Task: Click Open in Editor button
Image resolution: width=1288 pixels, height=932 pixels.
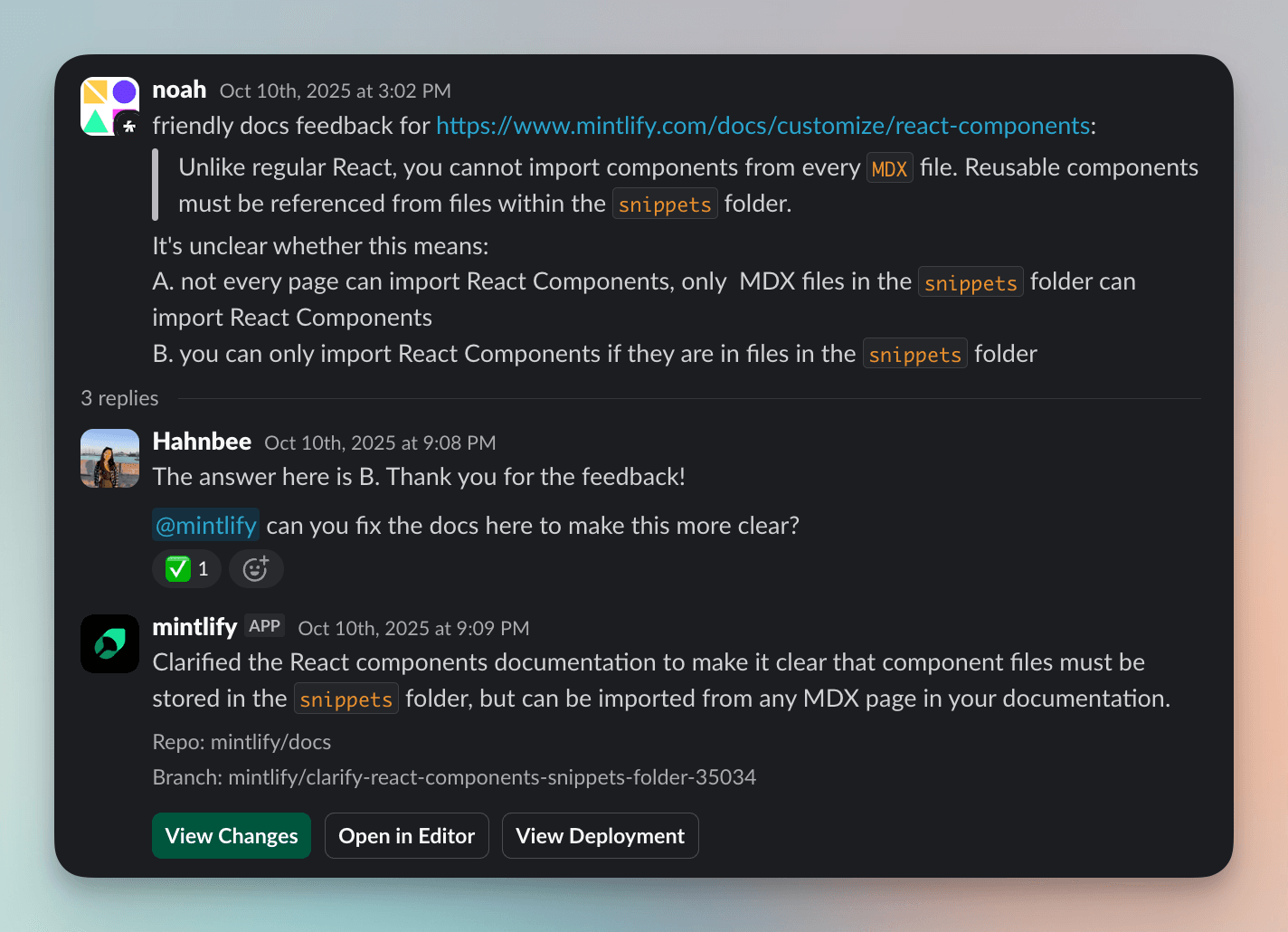Action: click(407, 836)
